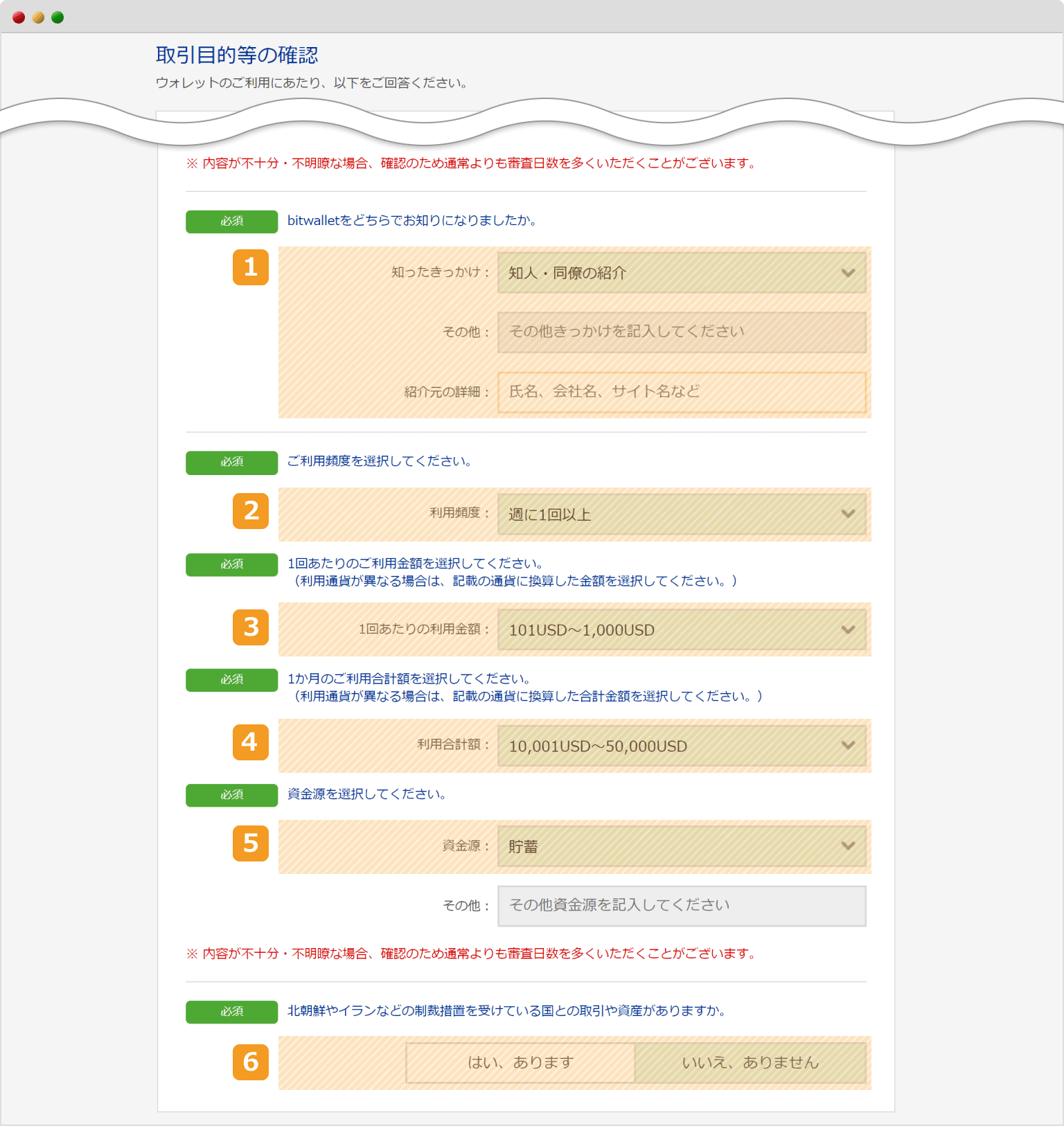Focus the 紹介元の詳細 field (氏名、会社名、サイト名など)
Image resolution: width=1064 pixels, height=1126 pixels.
click(682, 392)
